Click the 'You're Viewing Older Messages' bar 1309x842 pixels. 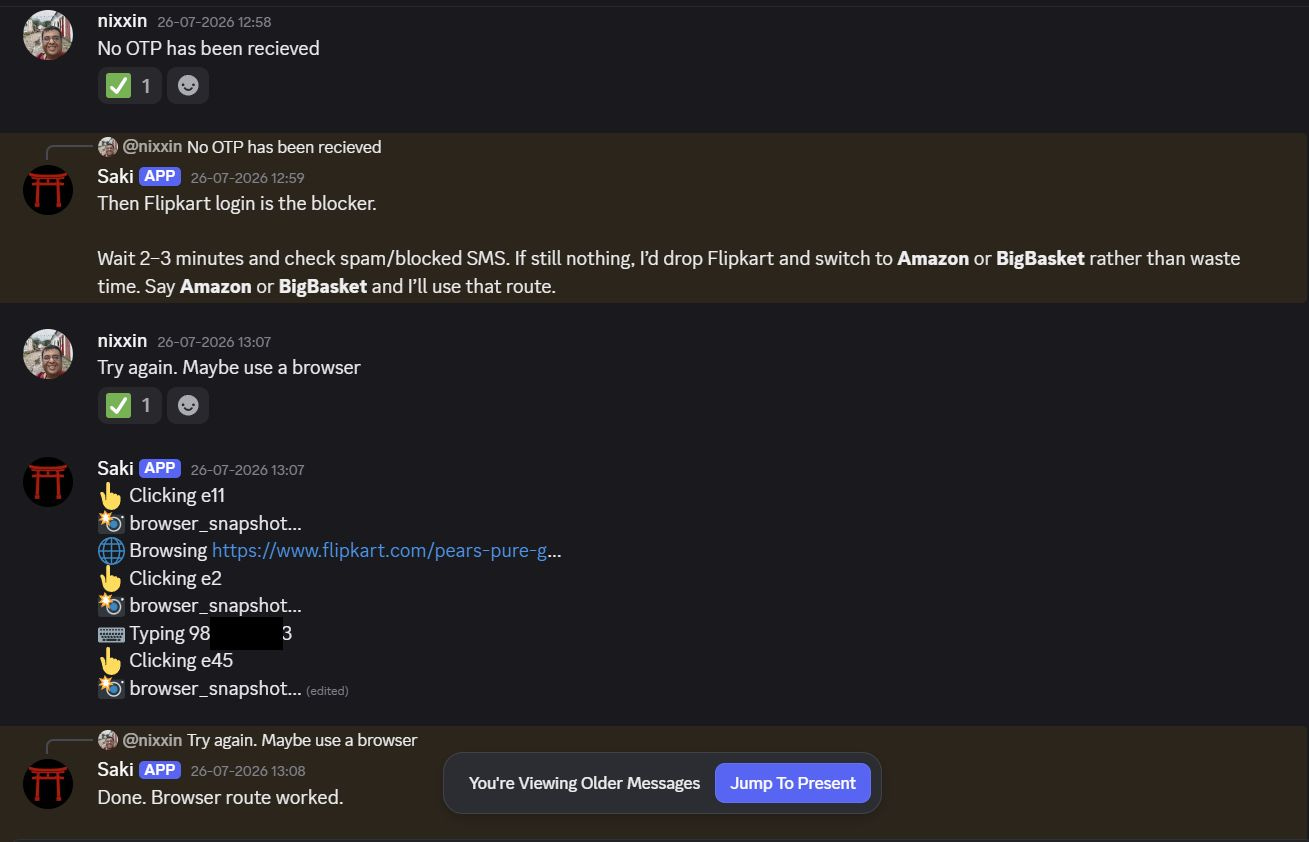584,783
